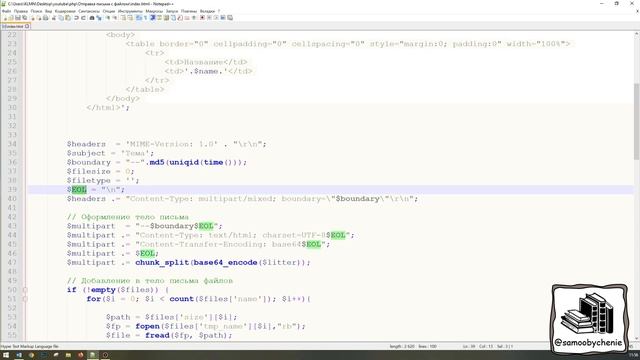The height and width of the screenshot is (360, 640).
Task: Click the fopen tmp_name line
Action: pos(206,326)
